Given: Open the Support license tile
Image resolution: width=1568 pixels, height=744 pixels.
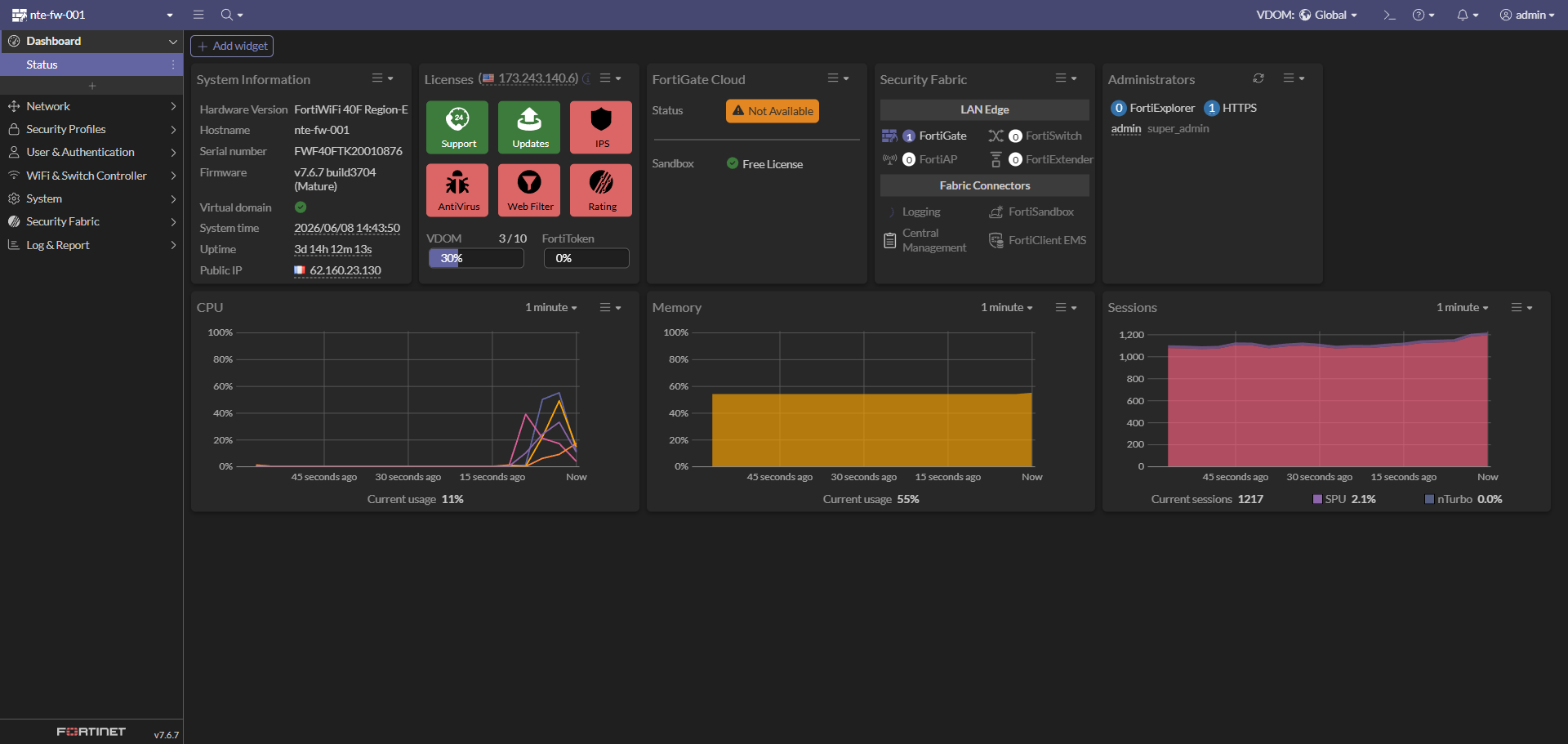Looking at the screenshot, I should (x=457, y=127).
